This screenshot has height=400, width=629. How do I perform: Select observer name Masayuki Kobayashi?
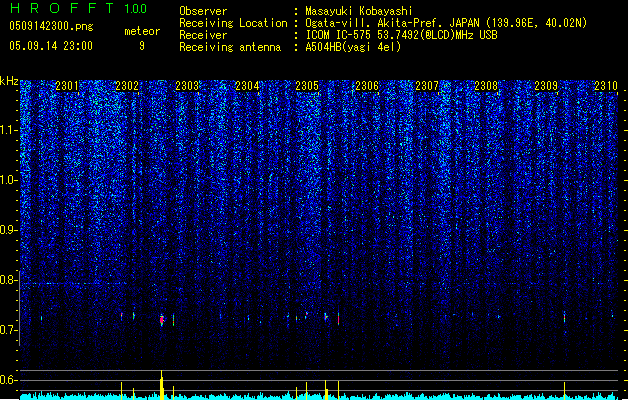[x=359, y=11]
